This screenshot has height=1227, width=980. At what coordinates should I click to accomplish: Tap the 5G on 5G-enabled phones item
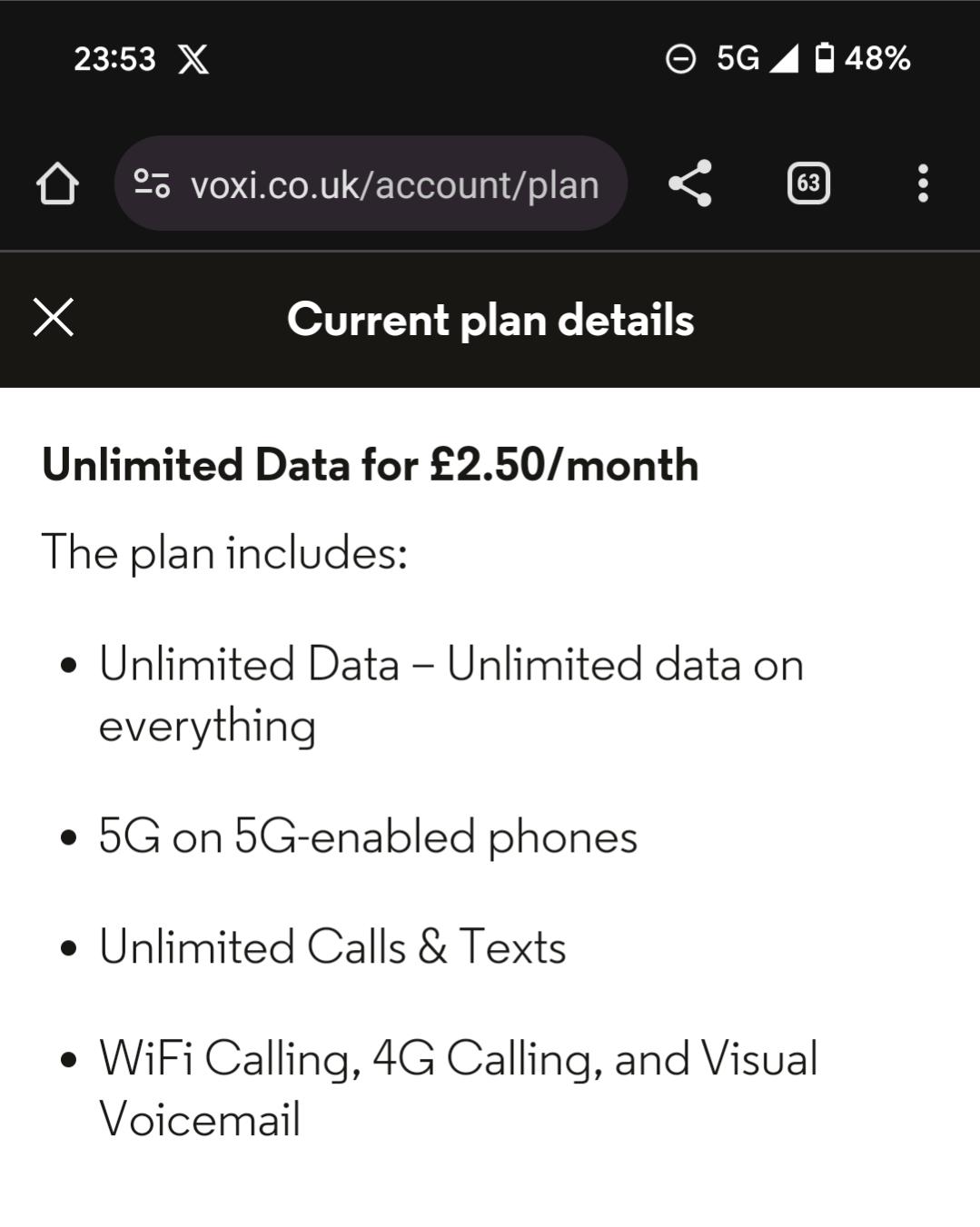pyautogui.click(x=368, y=836)
